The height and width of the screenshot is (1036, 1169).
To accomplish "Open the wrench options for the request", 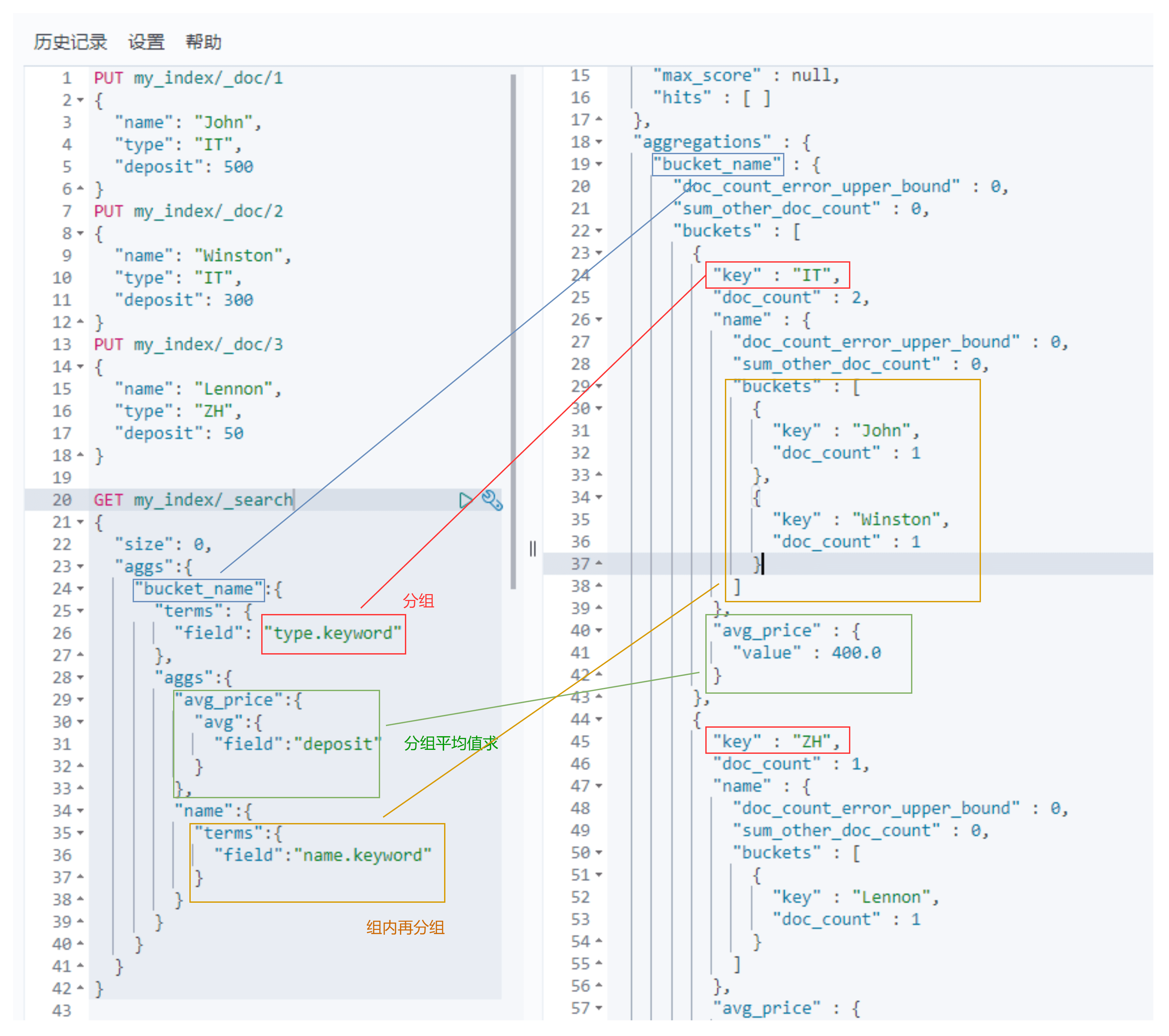I will tap(492, 501).
